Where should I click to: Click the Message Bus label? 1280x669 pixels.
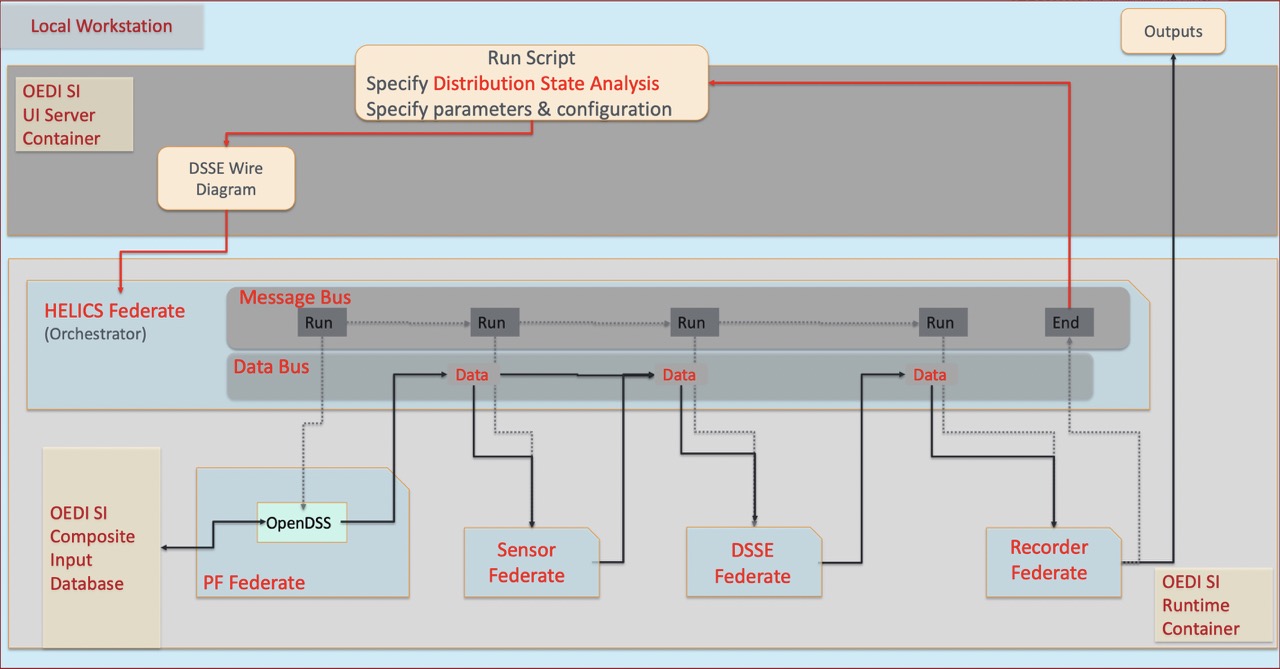pos(295,298)
